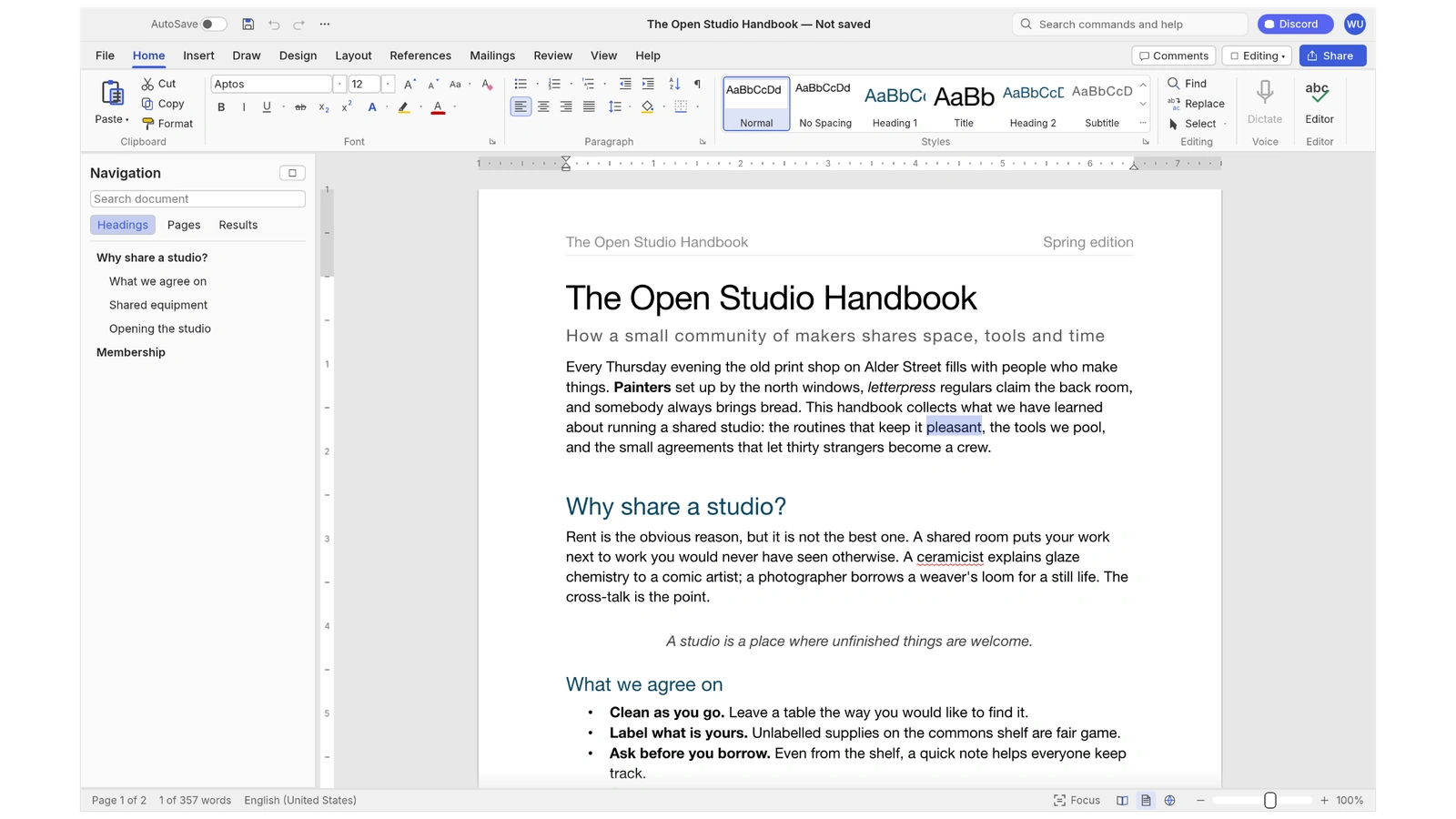This screenshot has height=819, width=1456.
Task: Toggle strikethrough formatting
Action: click(300, 107)
